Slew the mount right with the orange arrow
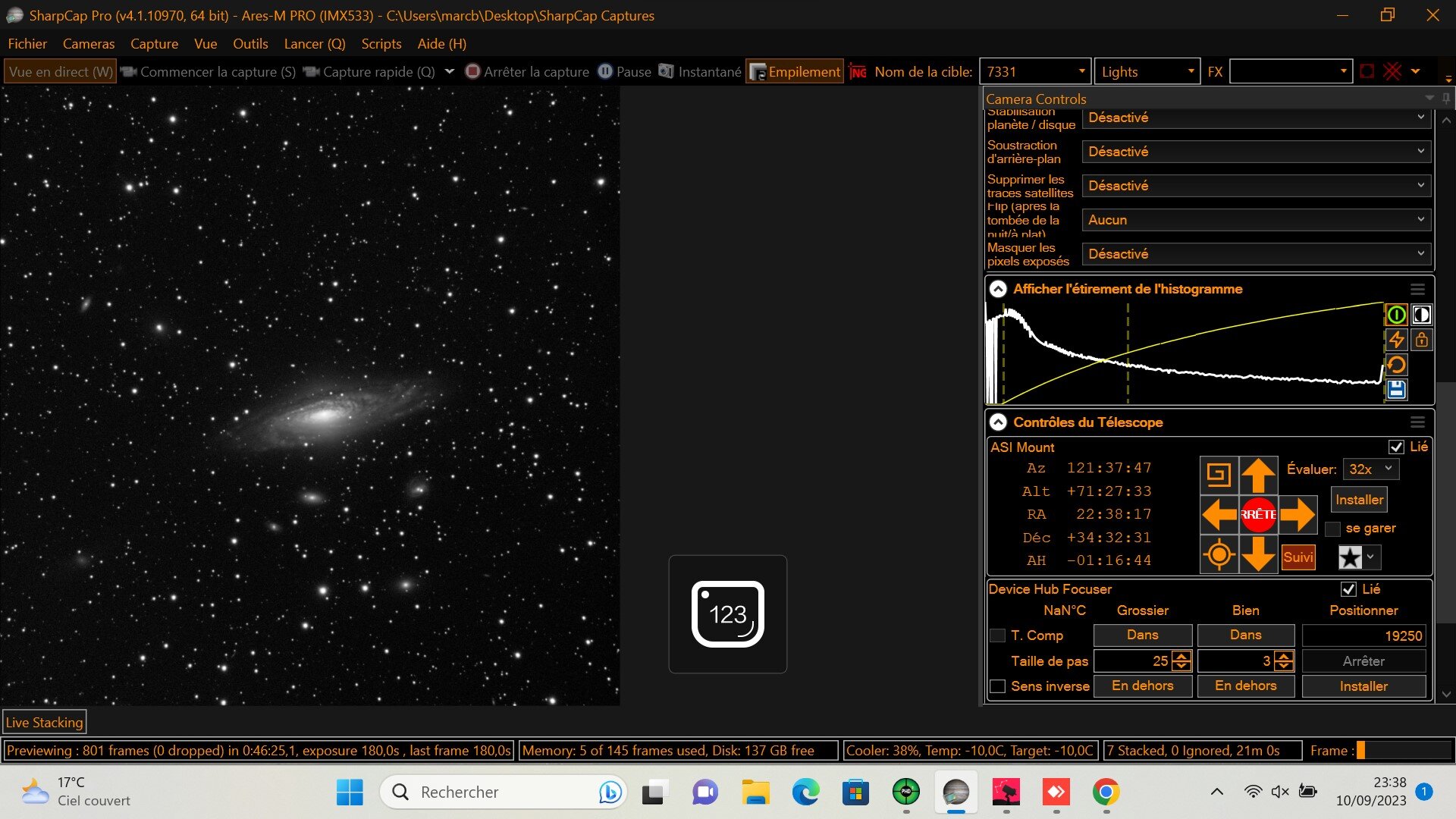 pyautogui.click(x=1298, y=514)
